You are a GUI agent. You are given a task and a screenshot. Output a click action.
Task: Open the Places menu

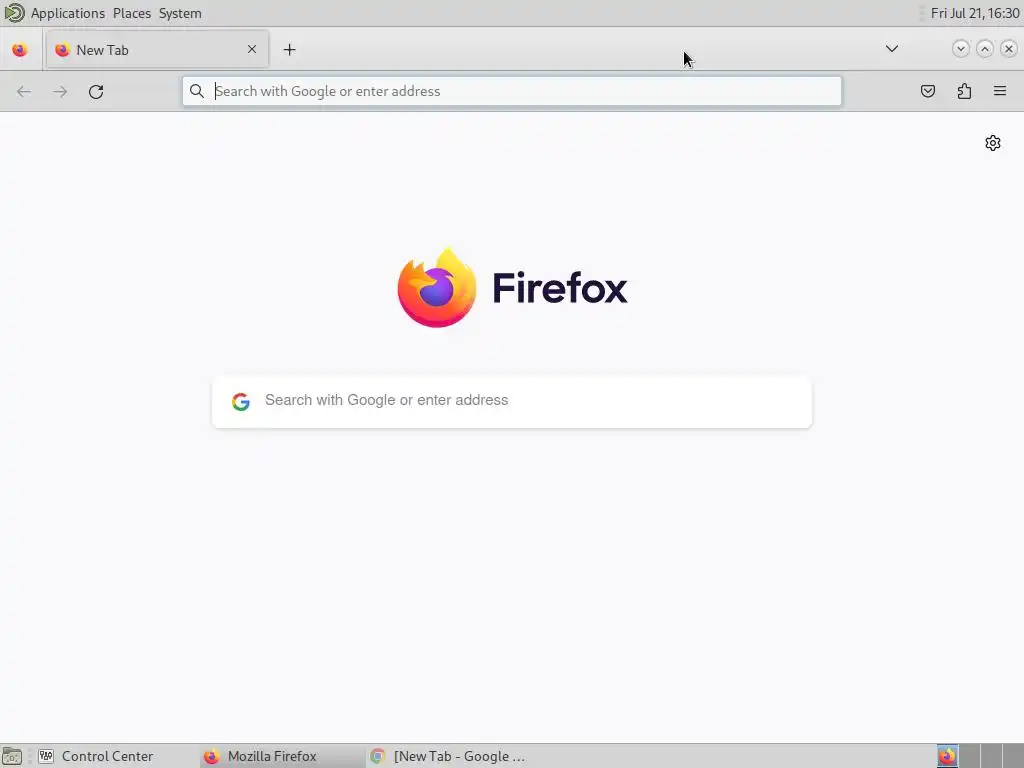[x=132, y=13]
